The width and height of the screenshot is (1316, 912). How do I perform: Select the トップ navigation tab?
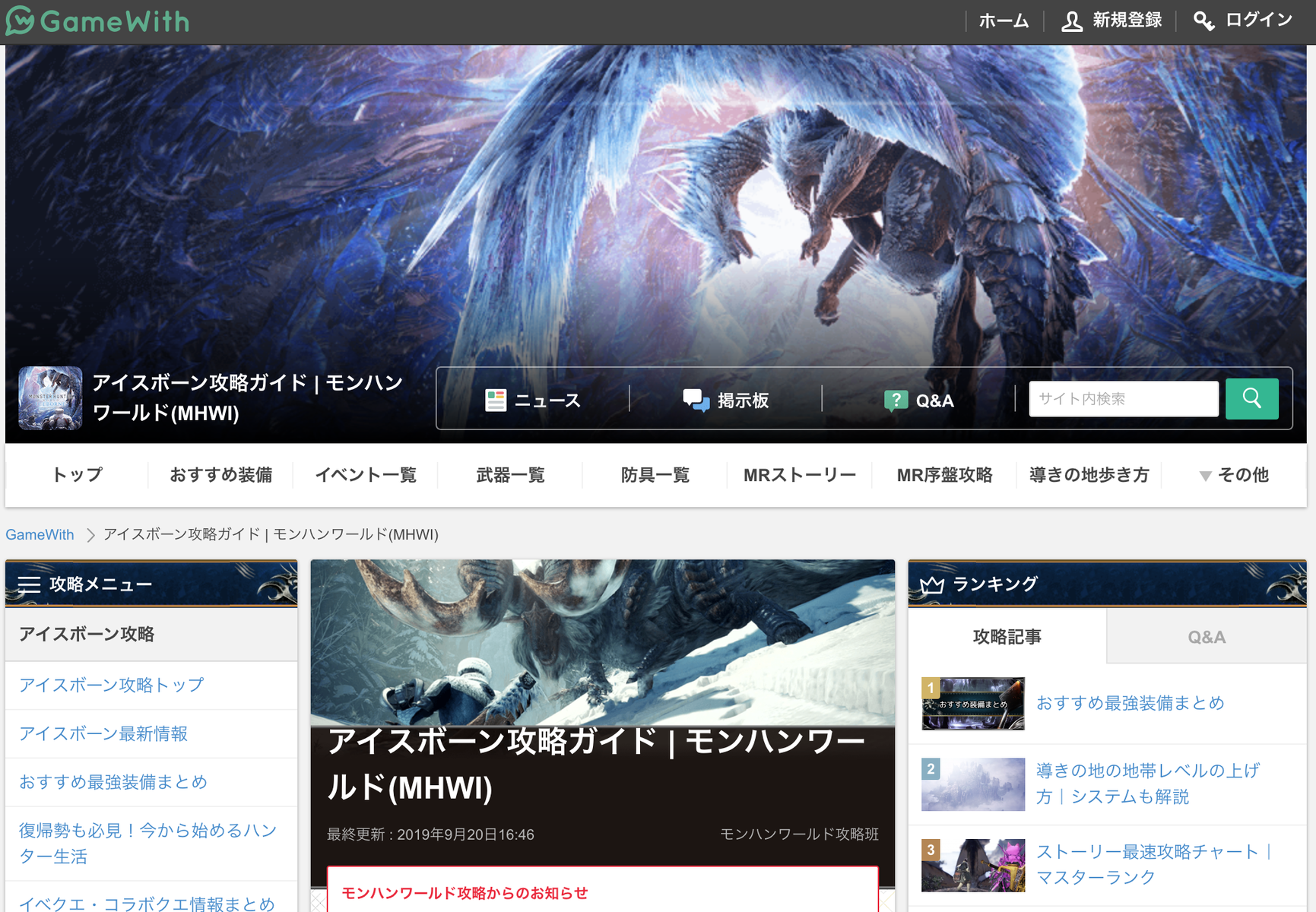pos(77,475)
